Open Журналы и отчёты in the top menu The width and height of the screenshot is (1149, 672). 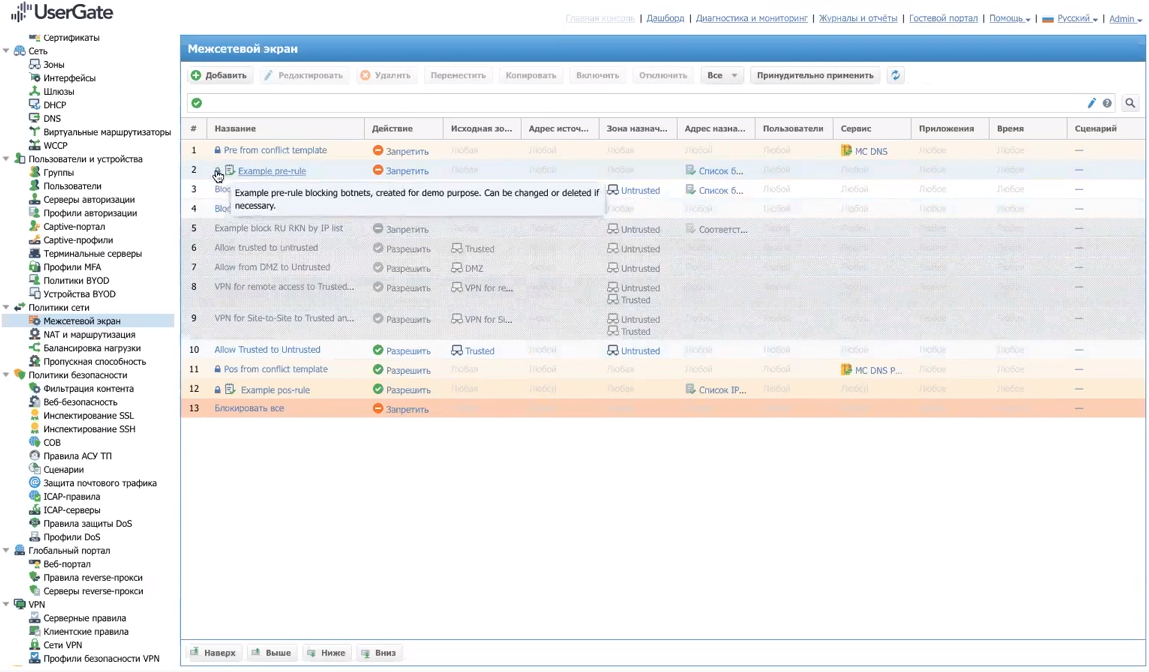(x=857, y=18)
